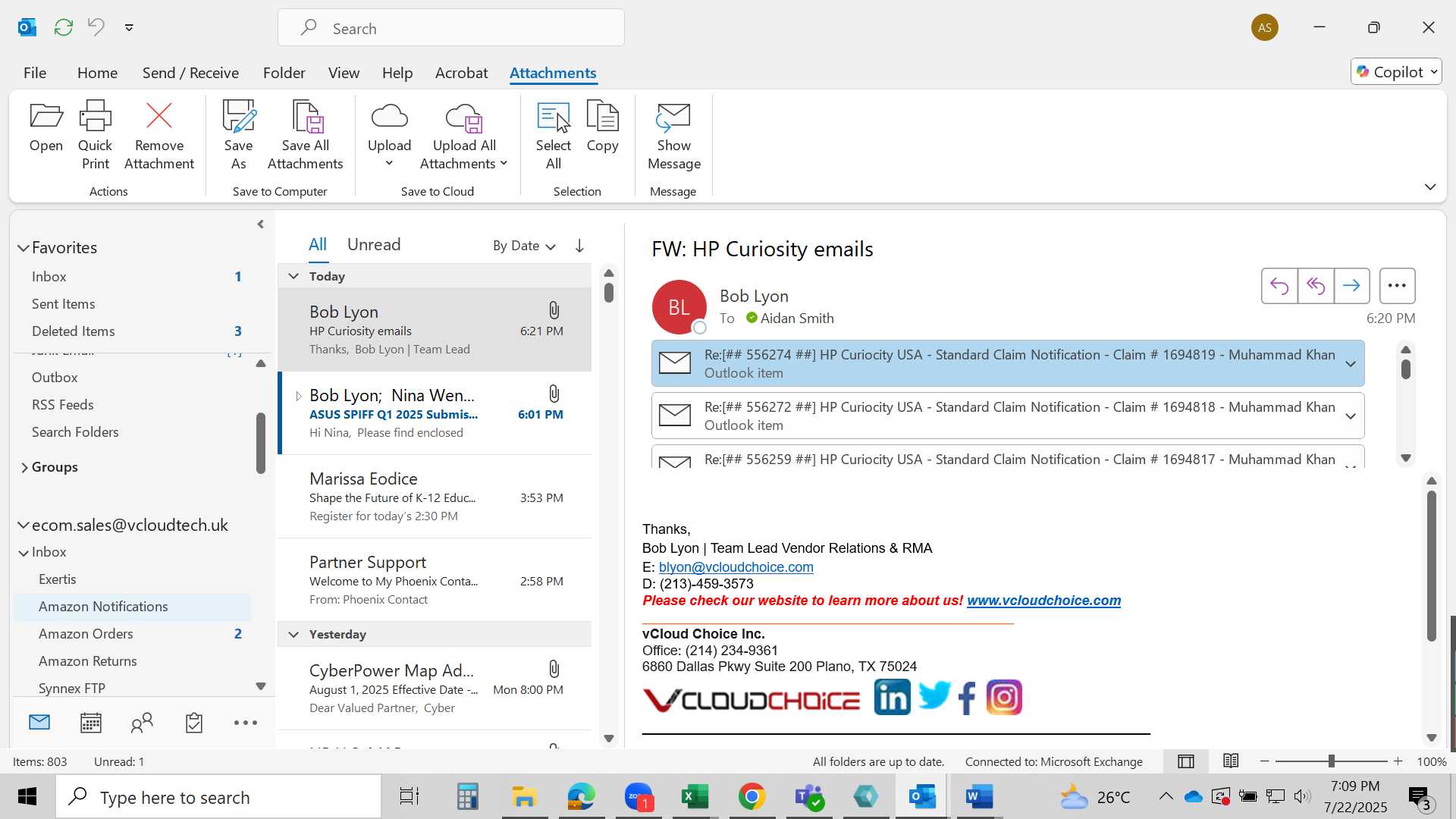Switch to Folder ribbon tab
This screenshot has height=819, width=1456.
284,73
